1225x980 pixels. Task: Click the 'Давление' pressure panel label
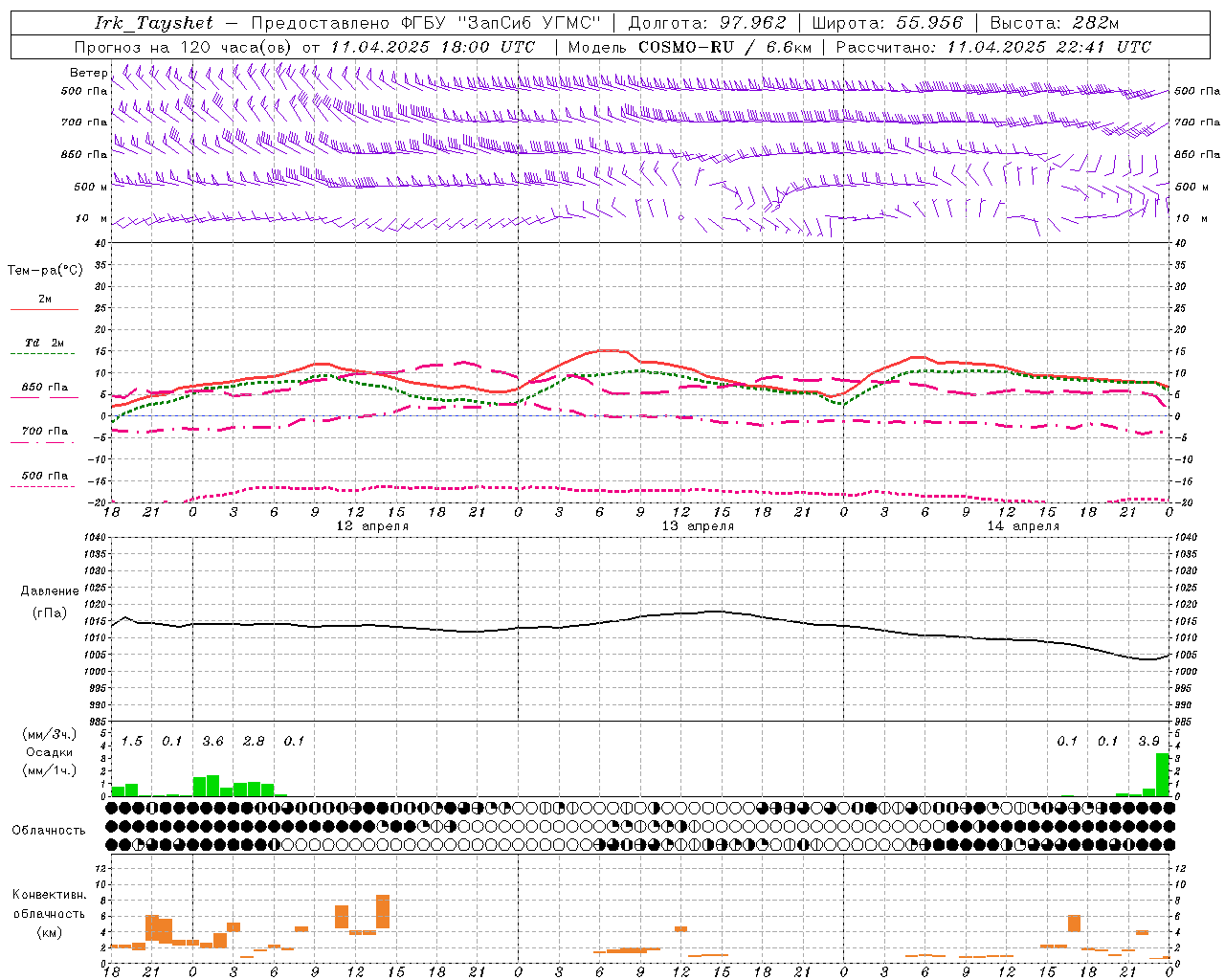[50, 591]
